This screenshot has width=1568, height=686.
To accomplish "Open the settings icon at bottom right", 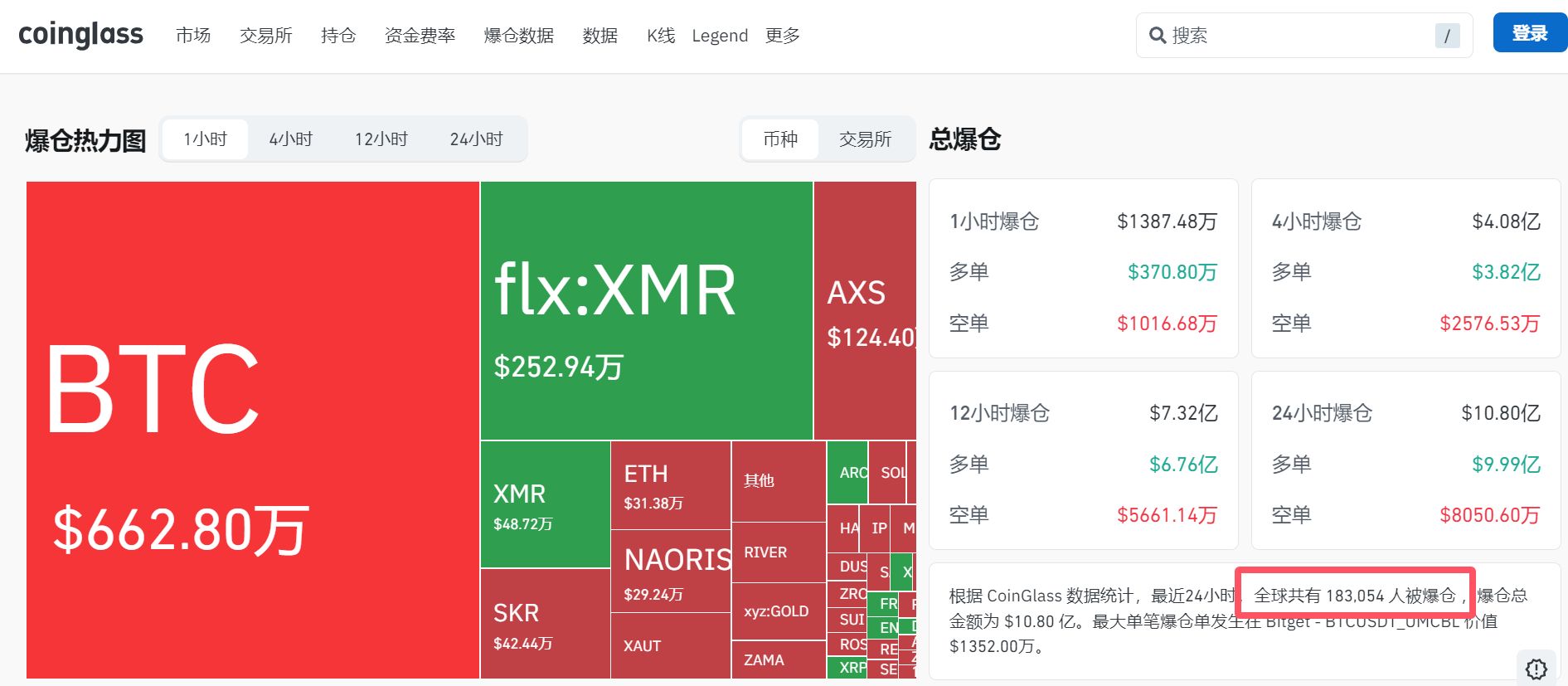I will coord(1536,669).
